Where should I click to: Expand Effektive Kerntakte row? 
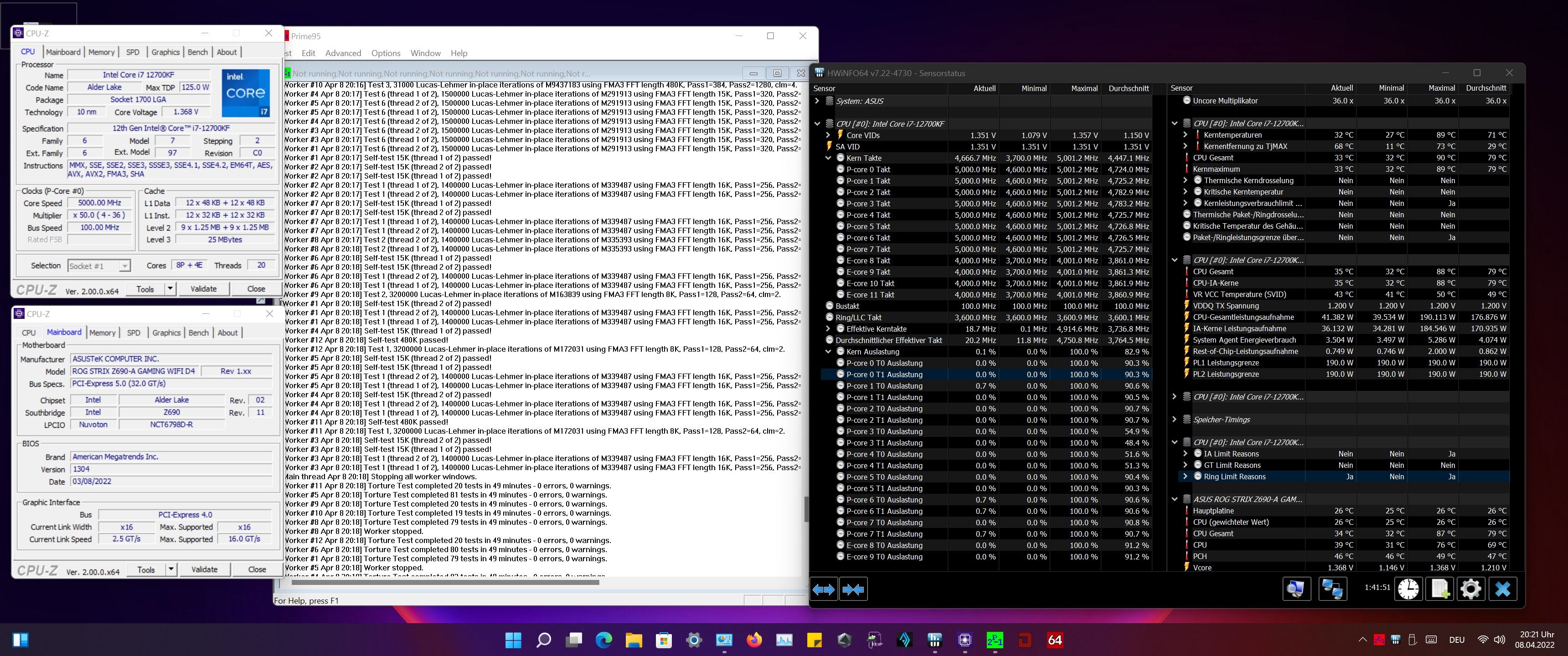828,328
